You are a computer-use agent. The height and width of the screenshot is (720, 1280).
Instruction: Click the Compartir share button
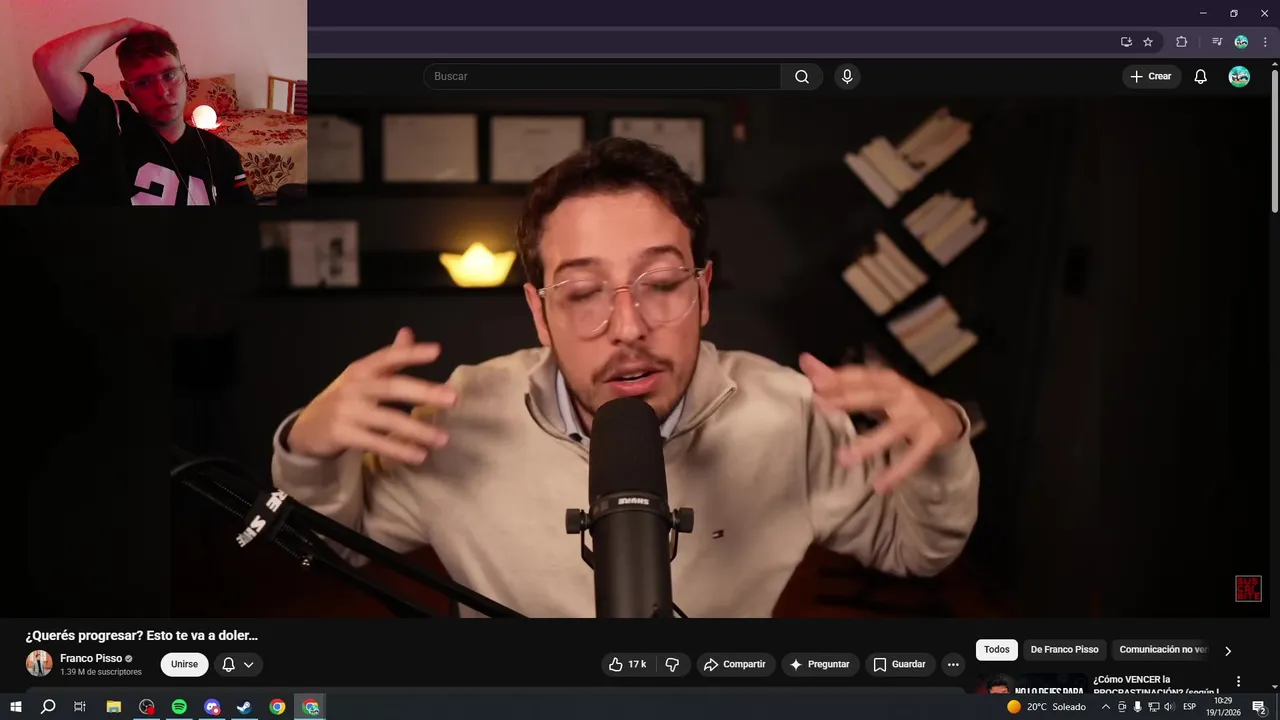coord(734,664)
